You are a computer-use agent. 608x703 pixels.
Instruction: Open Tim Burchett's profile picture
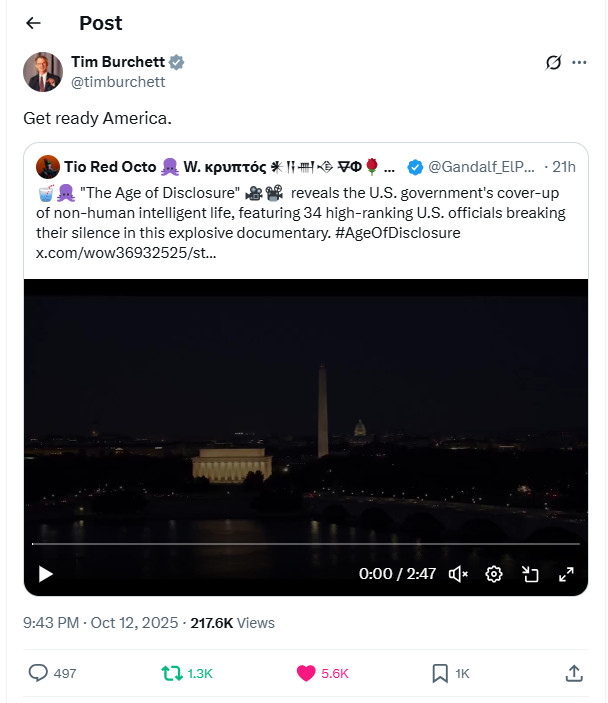tap(42, 71)
